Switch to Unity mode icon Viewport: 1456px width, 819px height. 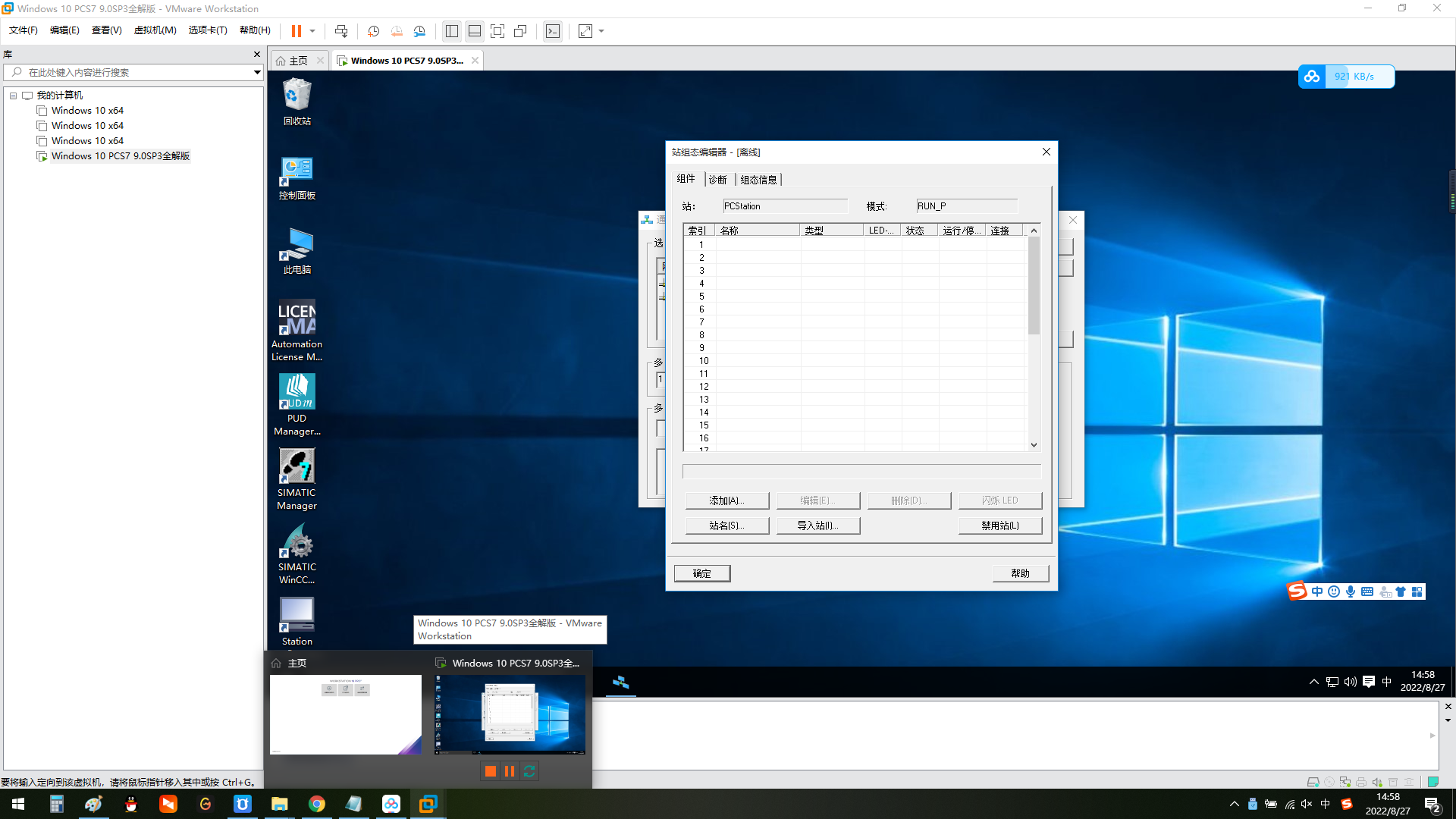pyautogui.click(x=520, y=31)
